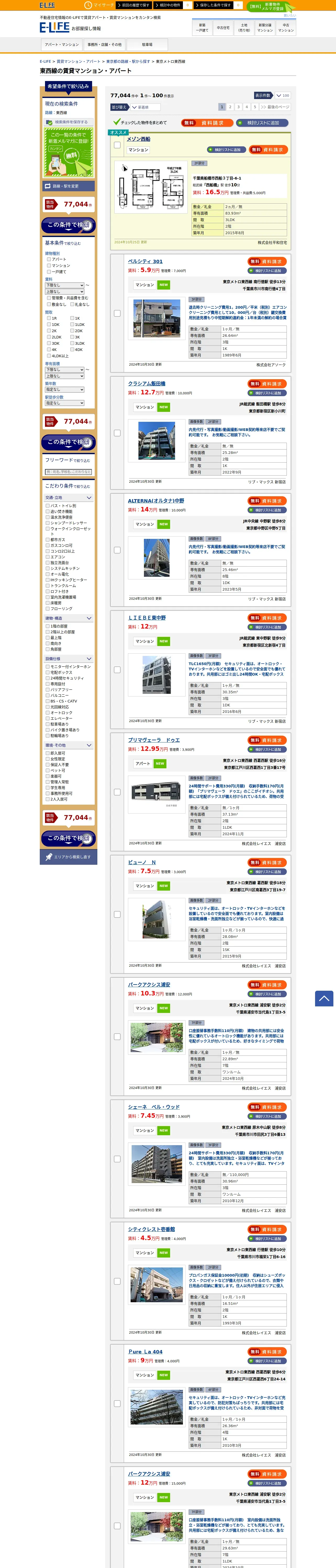Collapse the 設備仕様 section

click(68, 659)
